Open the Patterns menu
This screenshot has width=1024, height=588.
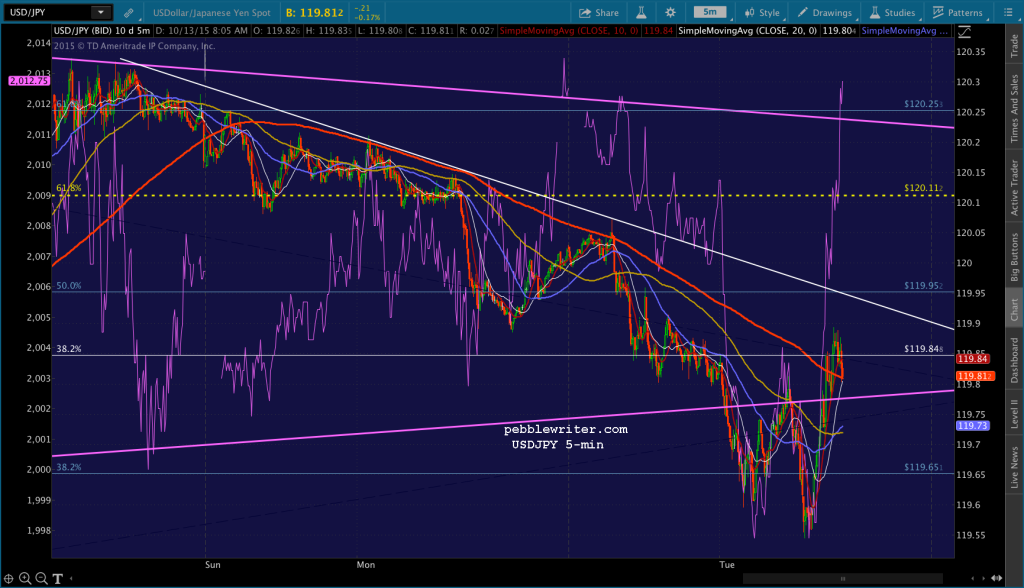point(957,12)
